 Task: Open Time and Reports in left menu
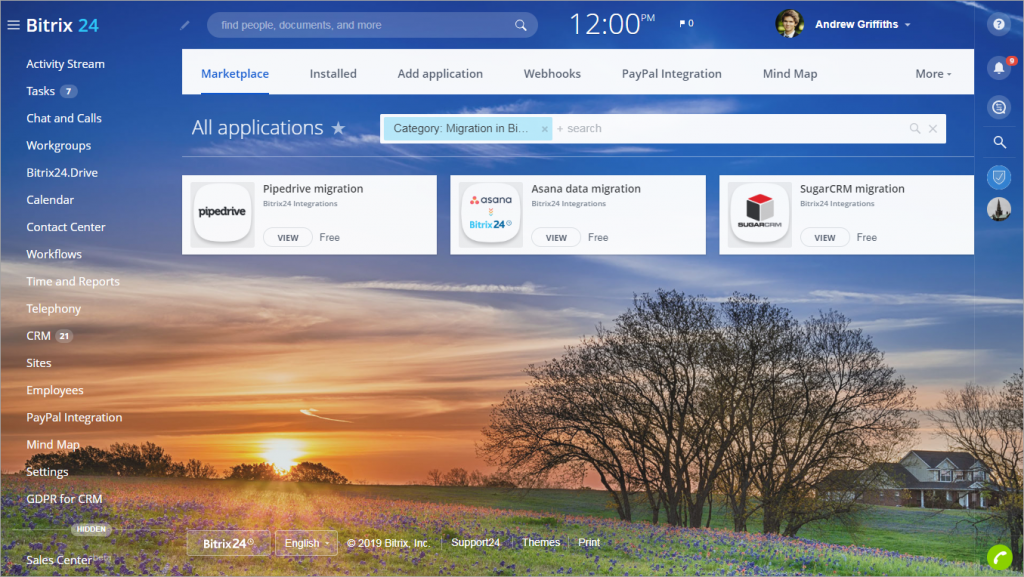[72, 281]
